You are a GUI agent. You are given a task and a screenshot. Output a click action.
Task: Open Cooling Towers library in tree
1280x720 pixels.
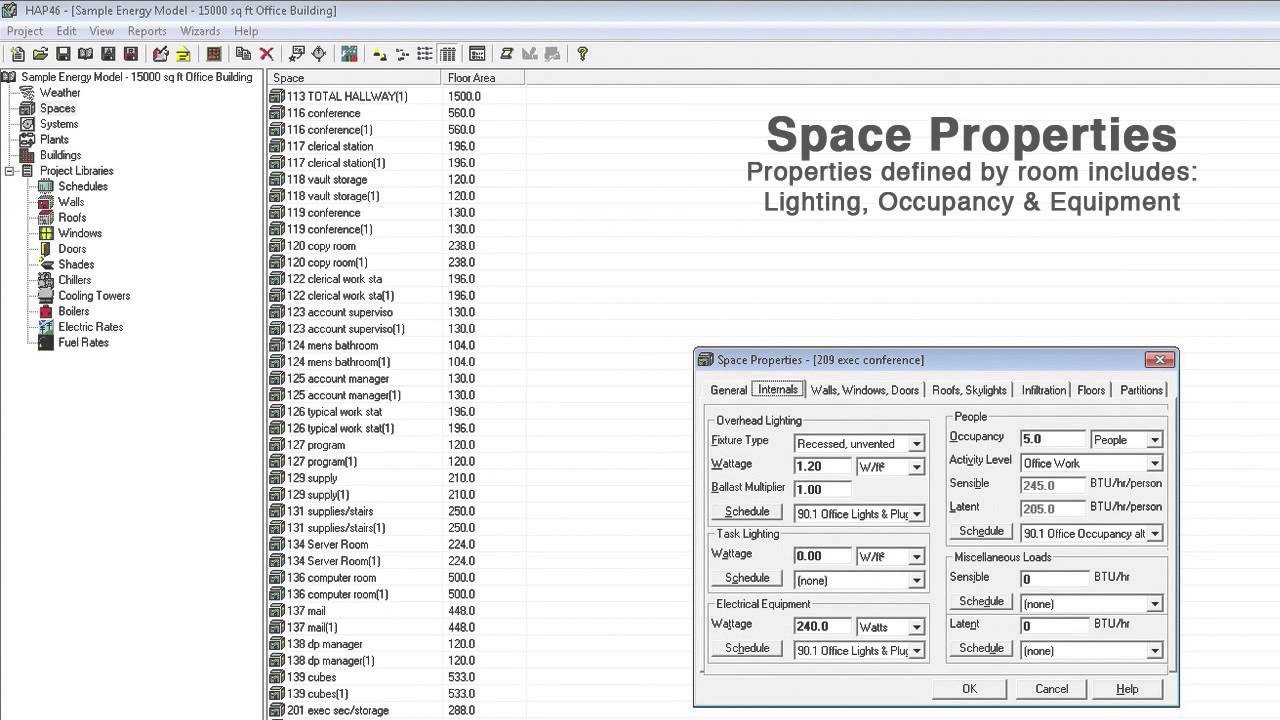[94, 296]
